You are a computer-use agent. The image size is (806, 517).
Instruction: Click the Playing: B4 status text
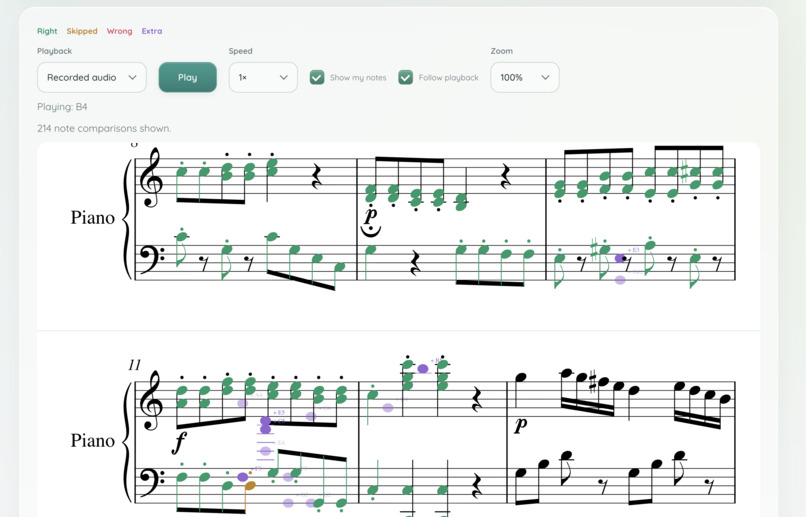click(62, 107)
